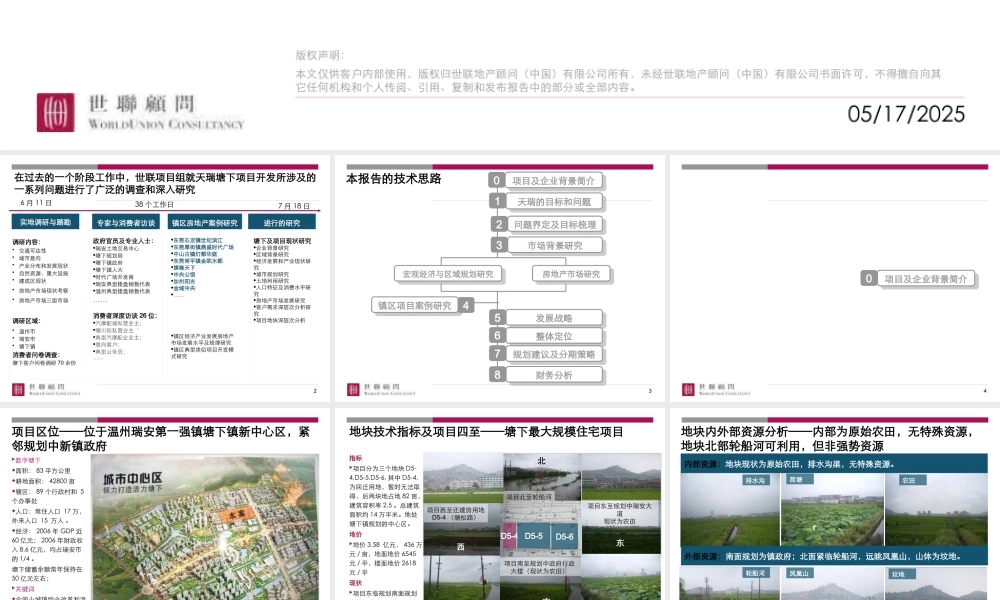
Task: Click step 4 镇区项目案例研究
Action: click(x=422, y=305)
